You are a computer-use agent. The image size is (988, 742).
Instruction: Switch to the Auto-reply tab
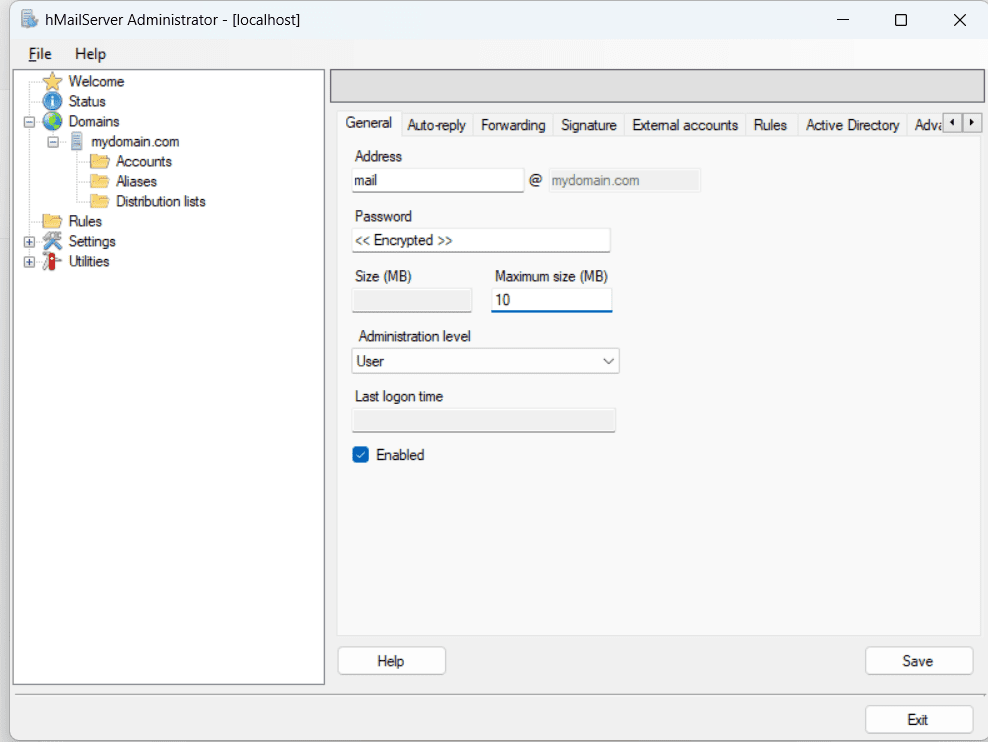[436, 124]
